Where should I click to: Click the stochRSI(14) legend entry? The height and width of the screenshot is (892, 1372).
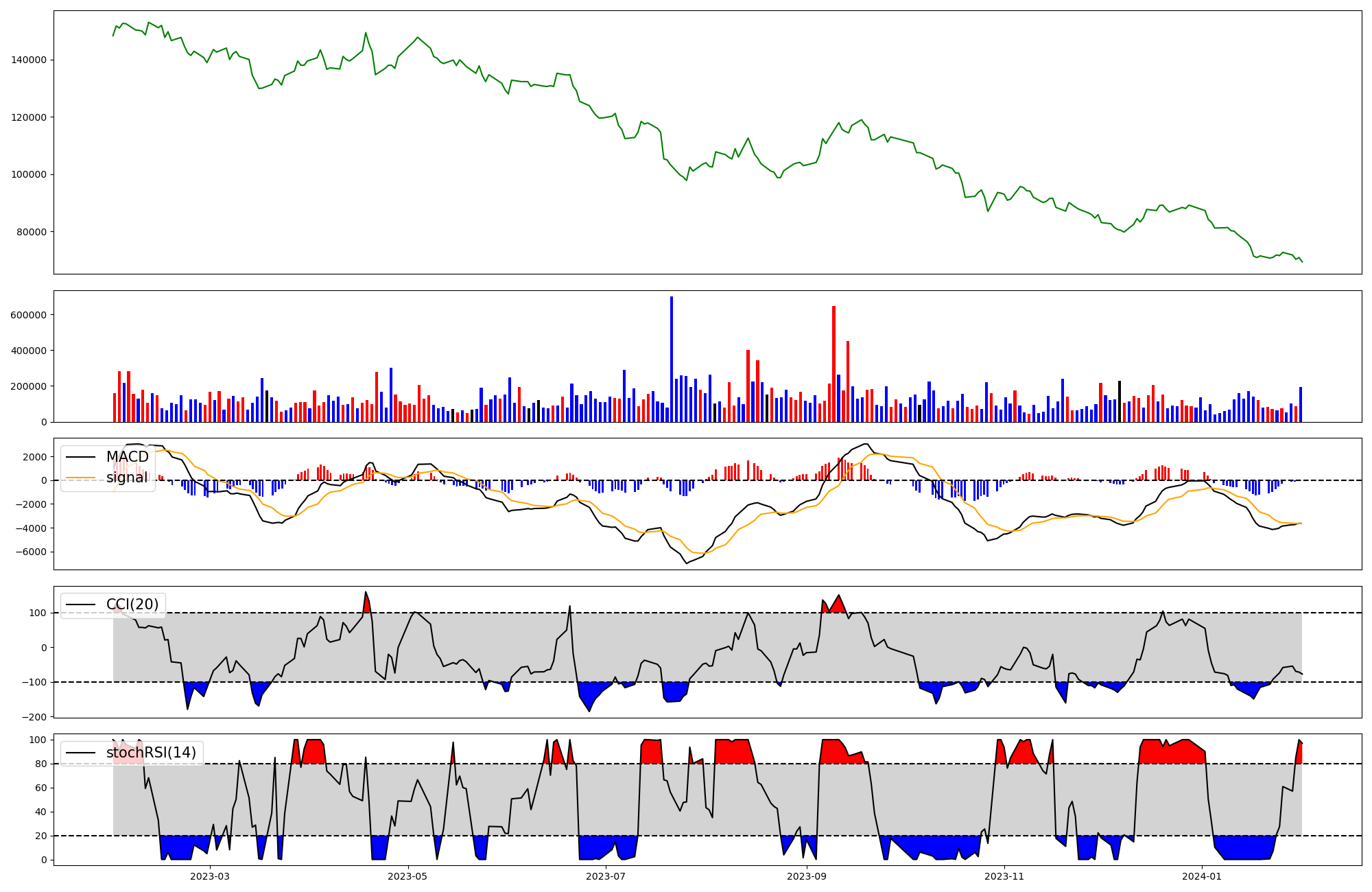(151, 753)
